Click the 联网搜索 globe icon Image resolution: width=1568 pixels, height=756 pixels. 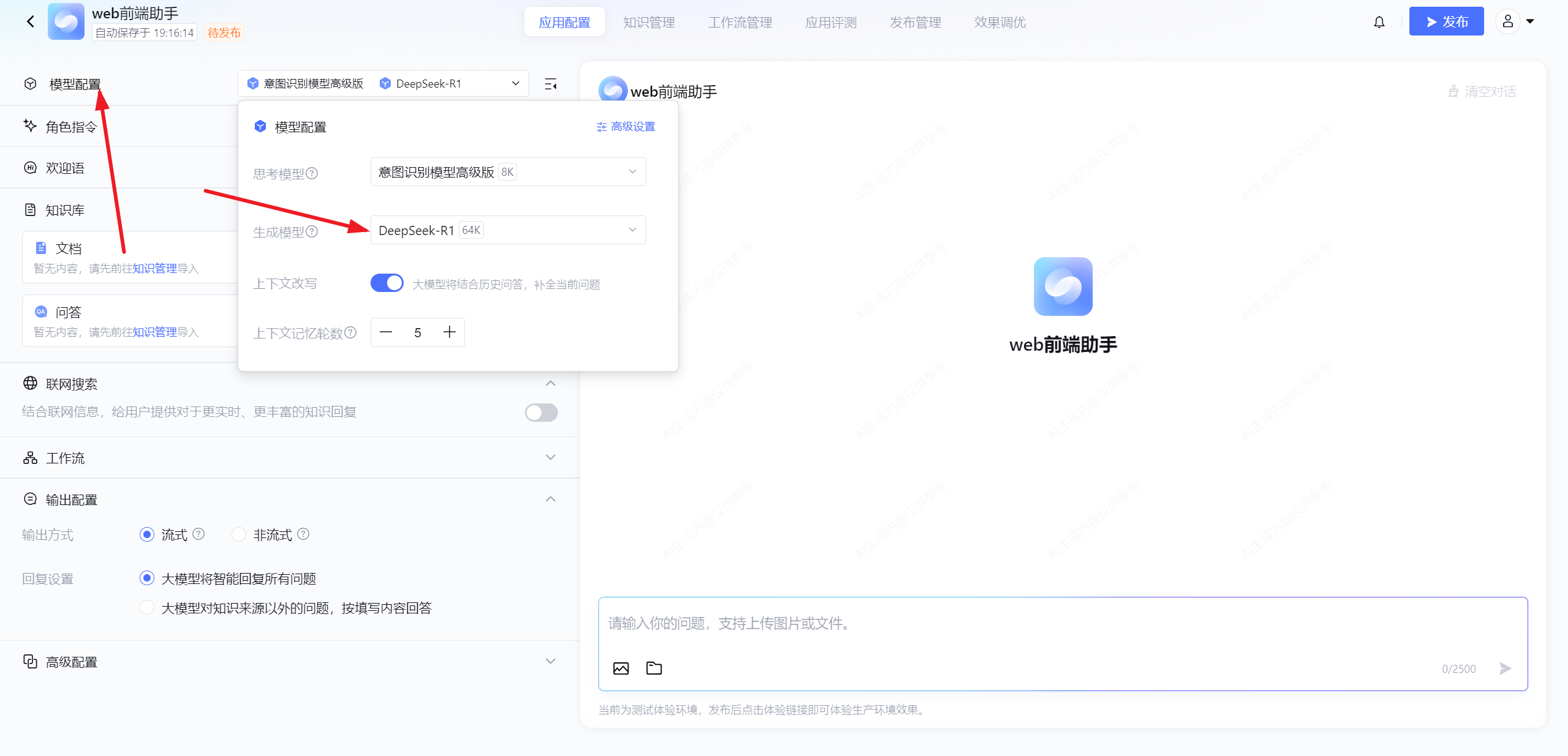tap(30, 383)
